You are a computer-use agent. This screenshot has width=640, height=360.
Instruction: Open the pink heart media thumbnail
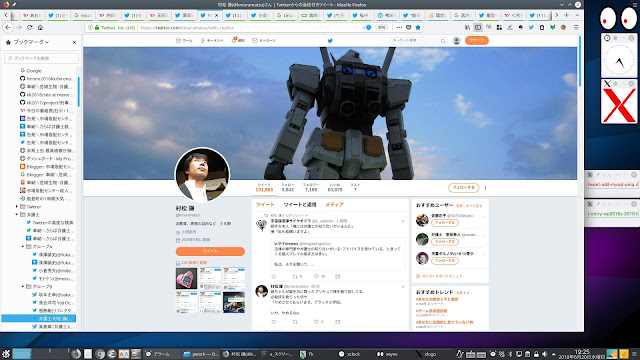[186, 278]
